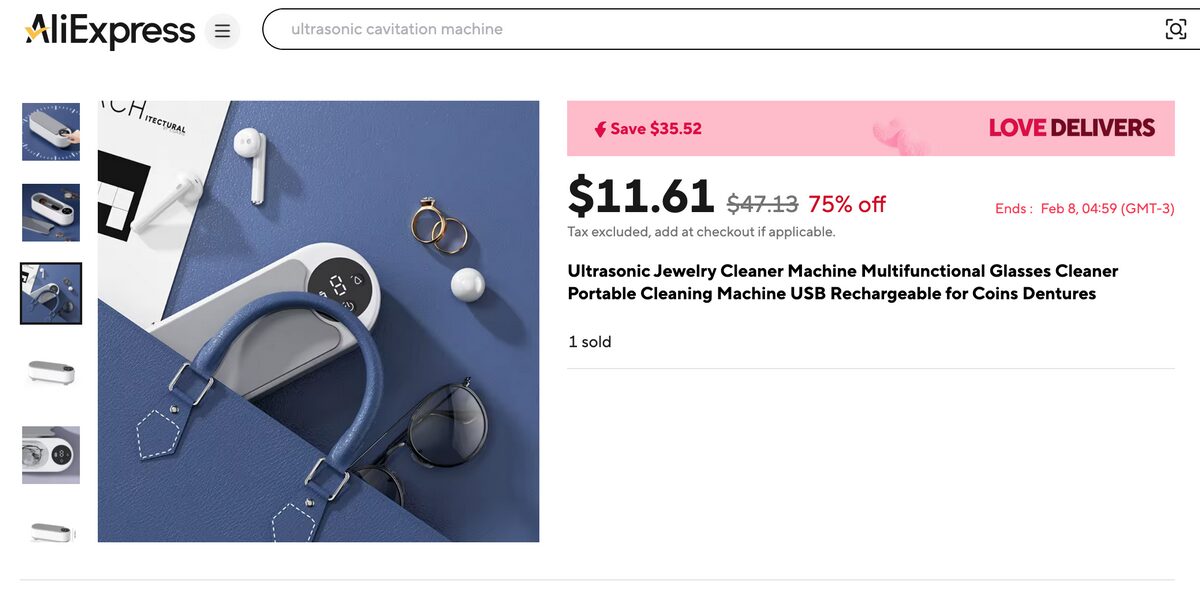Click the crossed-out $47.13 original price
Image resolution: width=1200 pixels, height=602 pixels.
[762, 205]
